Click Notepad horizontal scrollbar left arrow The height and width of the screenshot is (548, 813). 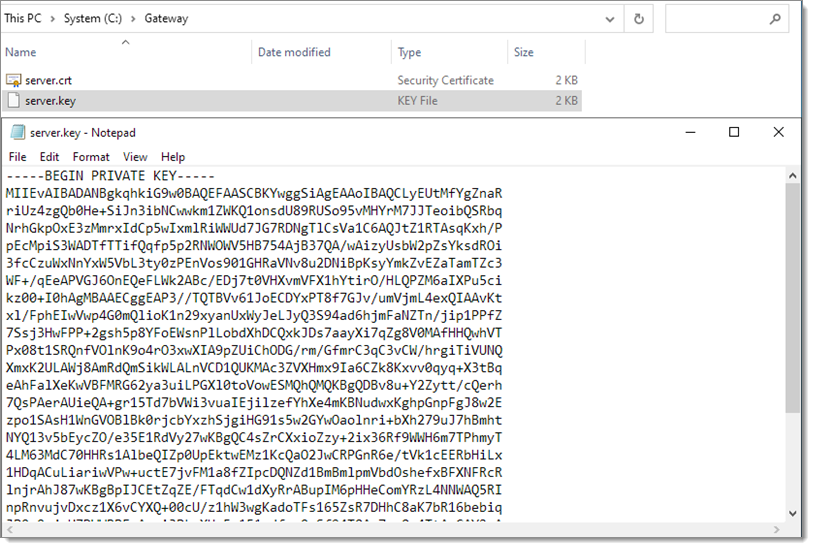click(x=9, y=529)
